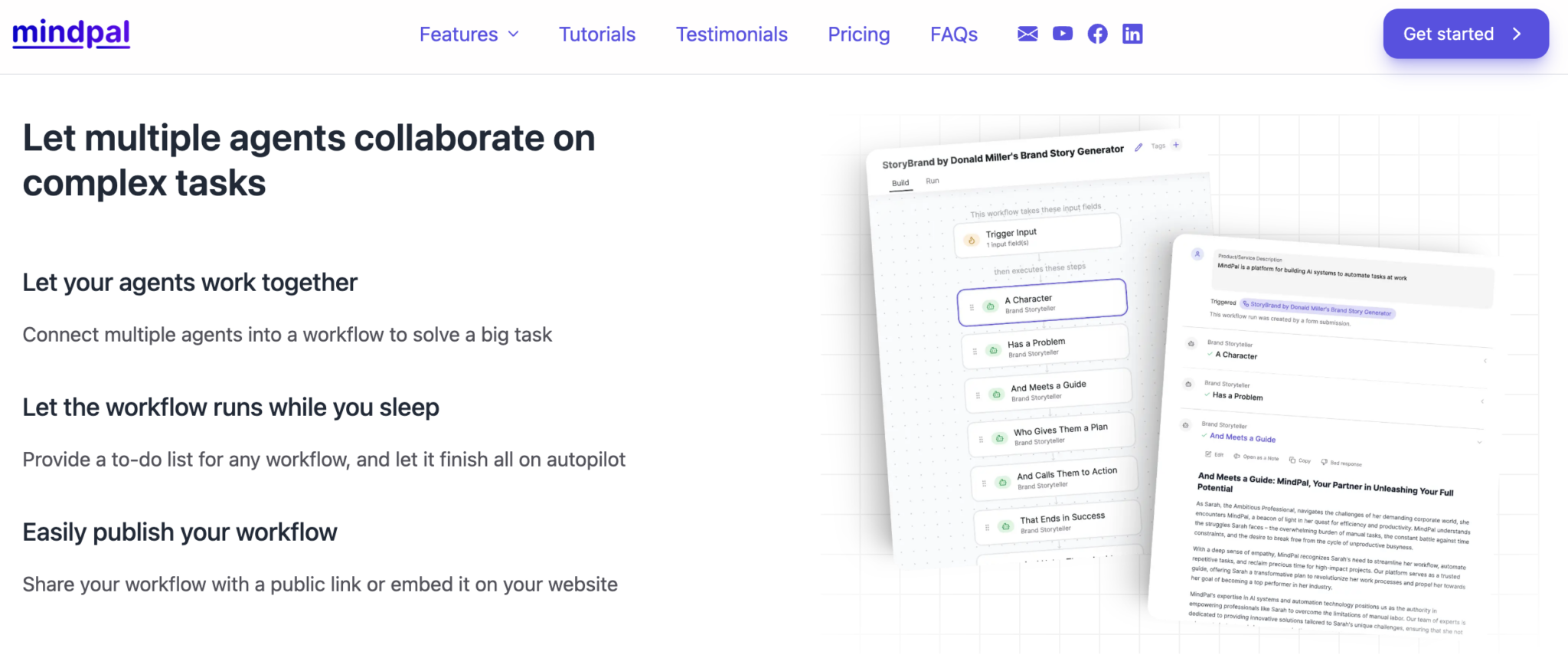This screenshot has width=1568, height=668.
Task: Open MindPal's Facebook page via the header icon
Action: point(1097,33)
